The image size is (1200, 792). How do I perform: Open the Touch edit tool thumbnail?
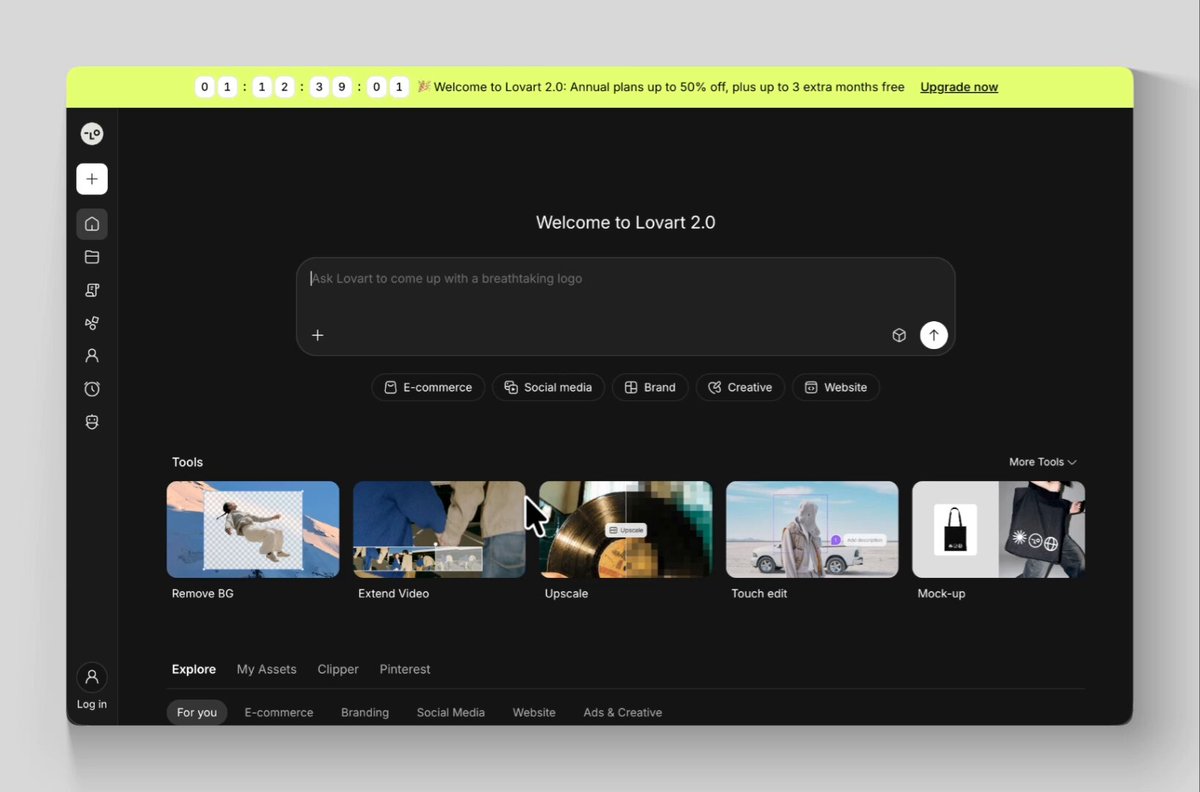[812, 530]
